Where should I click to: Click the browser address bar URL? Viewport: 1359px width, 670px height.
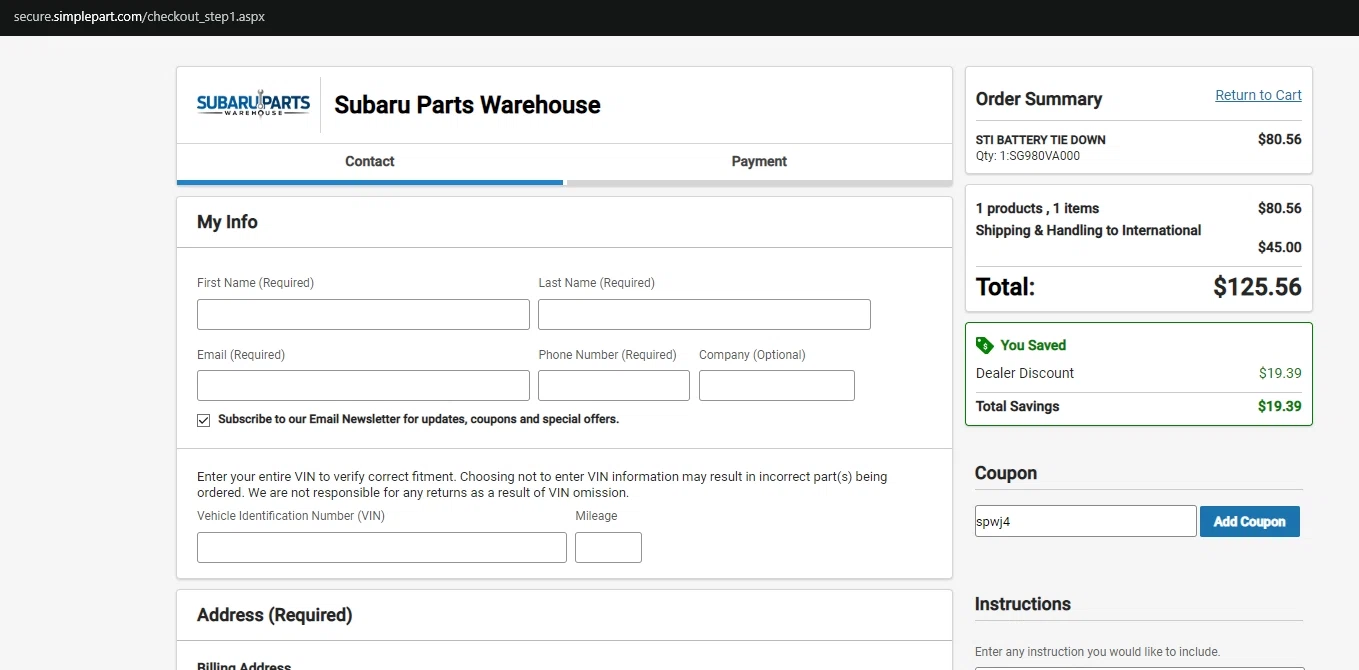(x=139, y=17)
